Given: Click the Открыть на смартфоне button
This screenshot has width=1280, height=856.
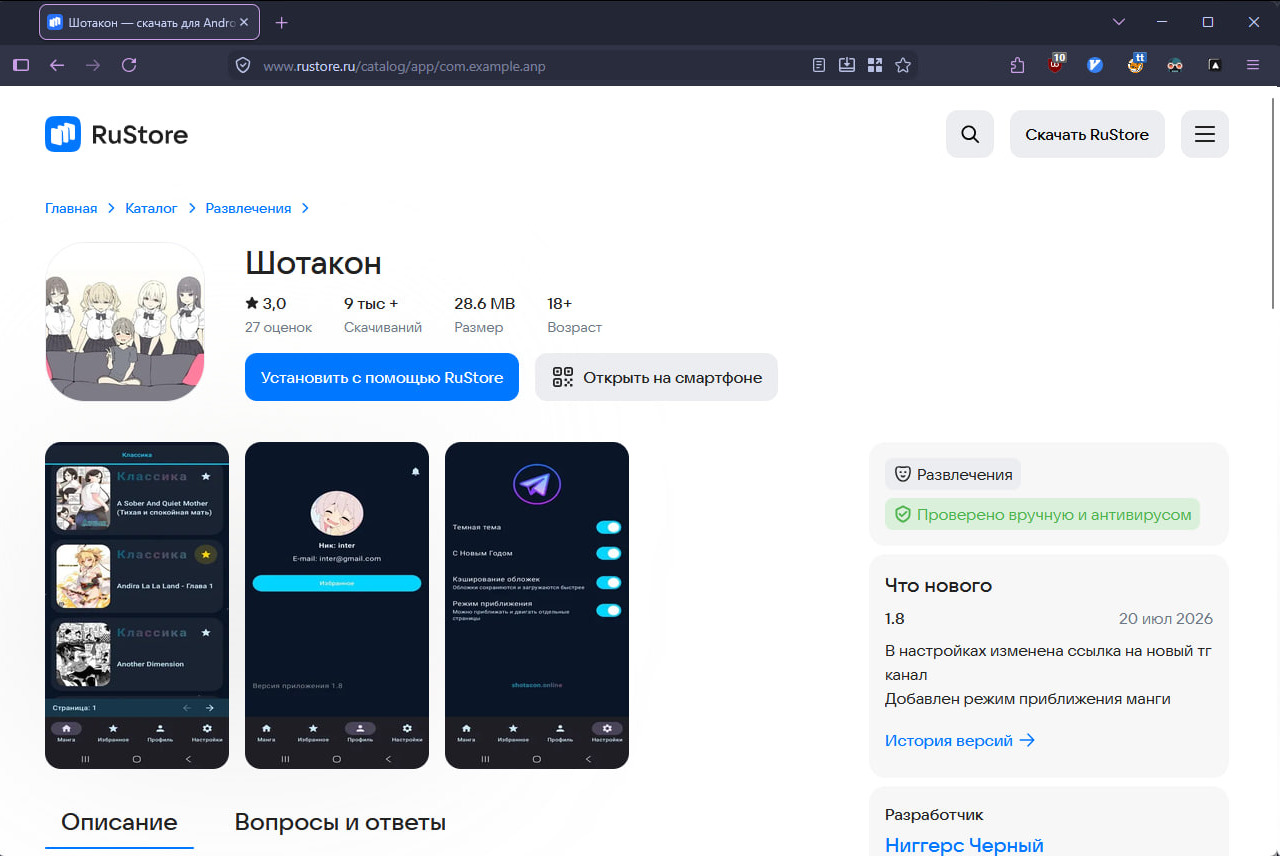Looking at the screenshot, I should click(x=656, y=377).
